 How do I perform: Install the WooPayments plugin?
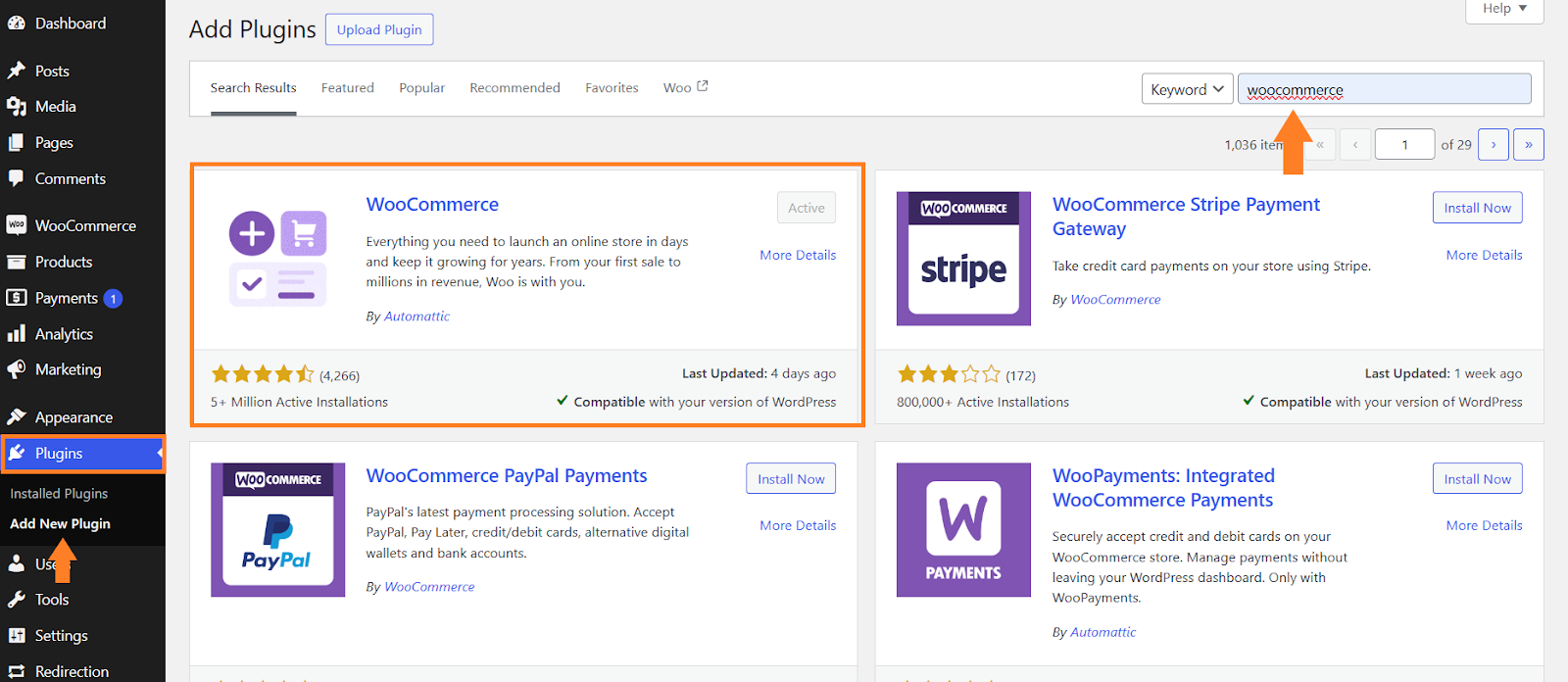1477,479
